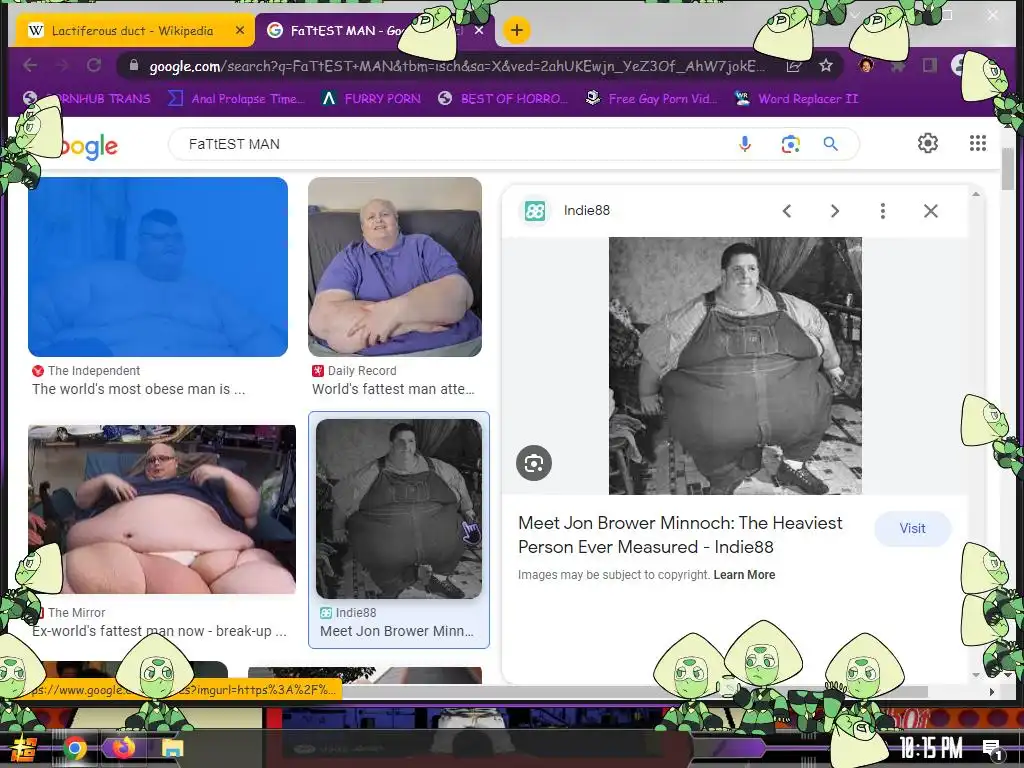
Task: Click 'The world's most obese man is ...' caption
Action: (138, 389)
